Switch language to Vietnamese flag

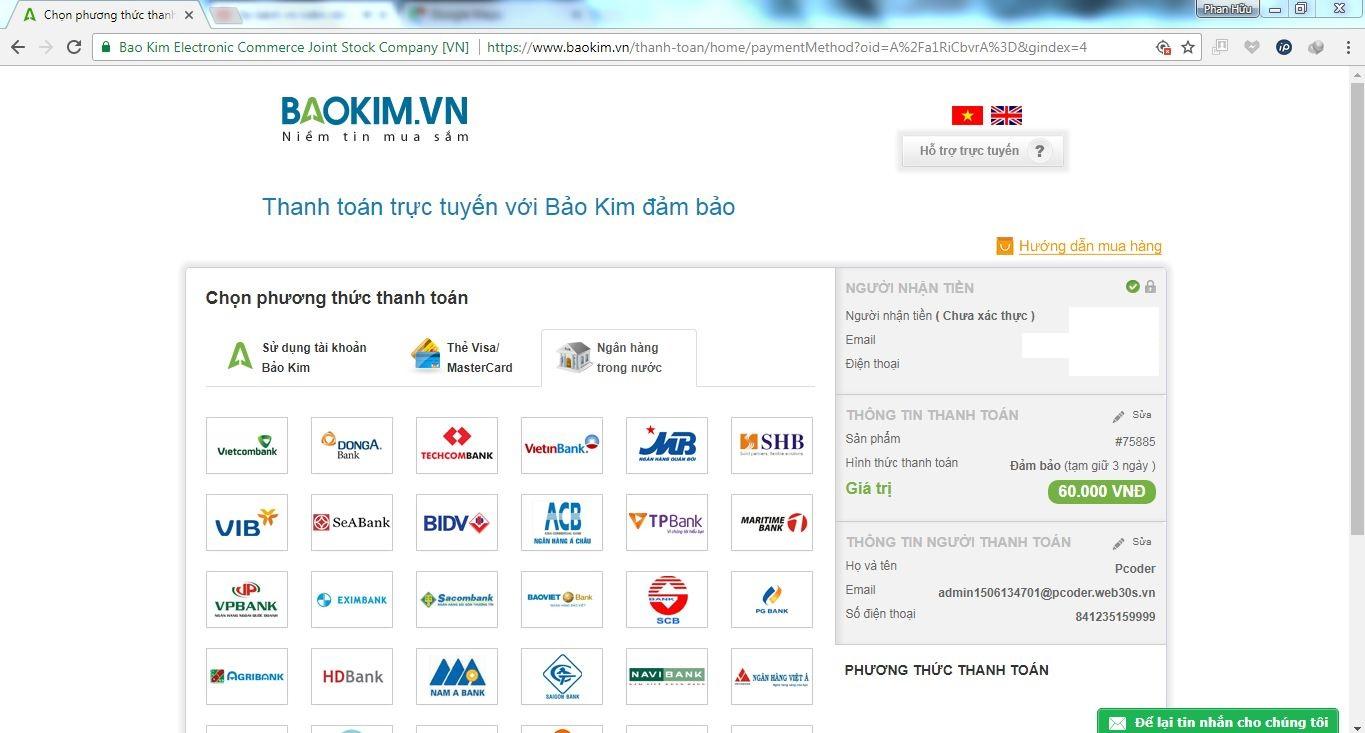pos(967,115)
